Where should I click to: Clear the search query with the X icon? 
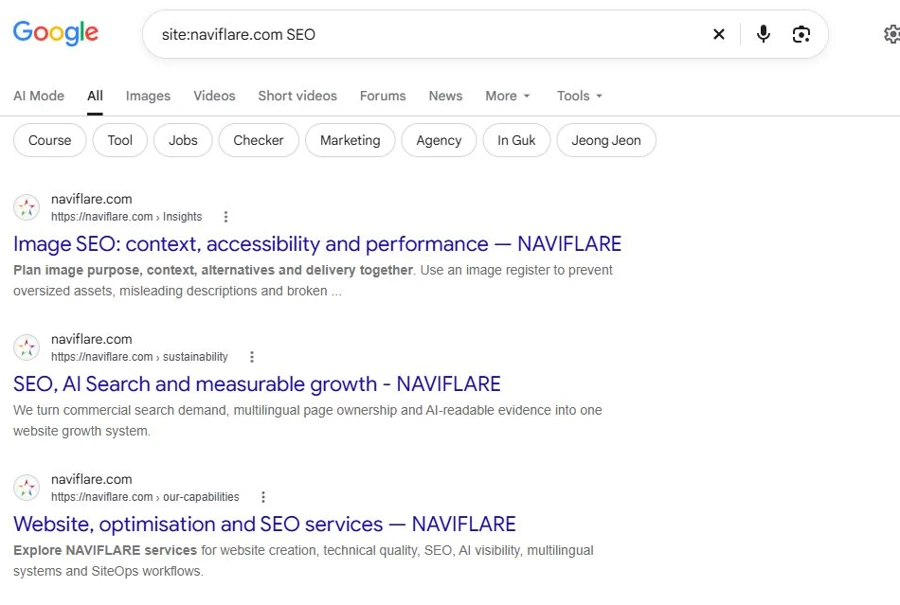(719, 34)
